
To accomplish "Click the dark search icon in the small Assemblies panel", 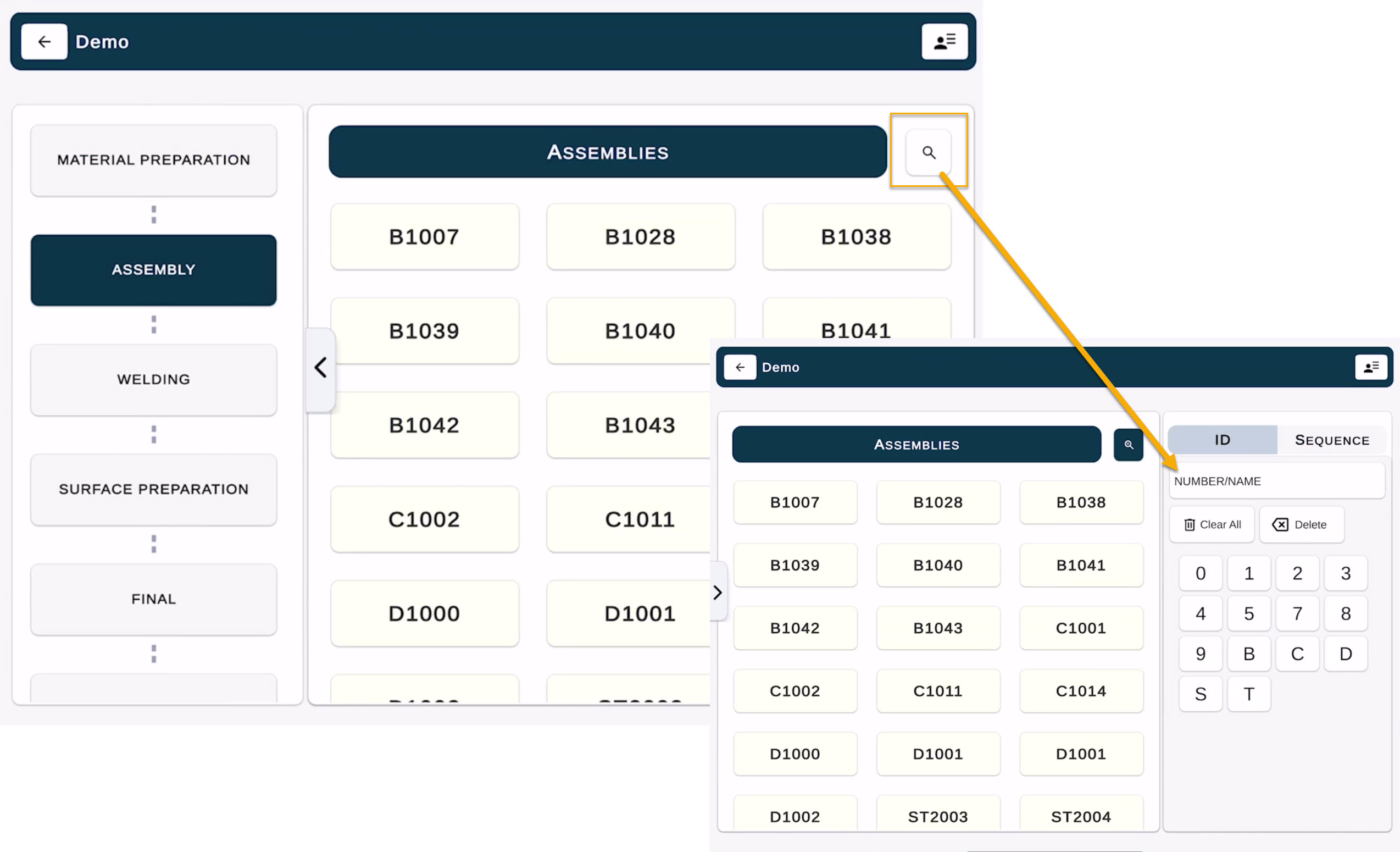I will click(x=1128, y=445).
